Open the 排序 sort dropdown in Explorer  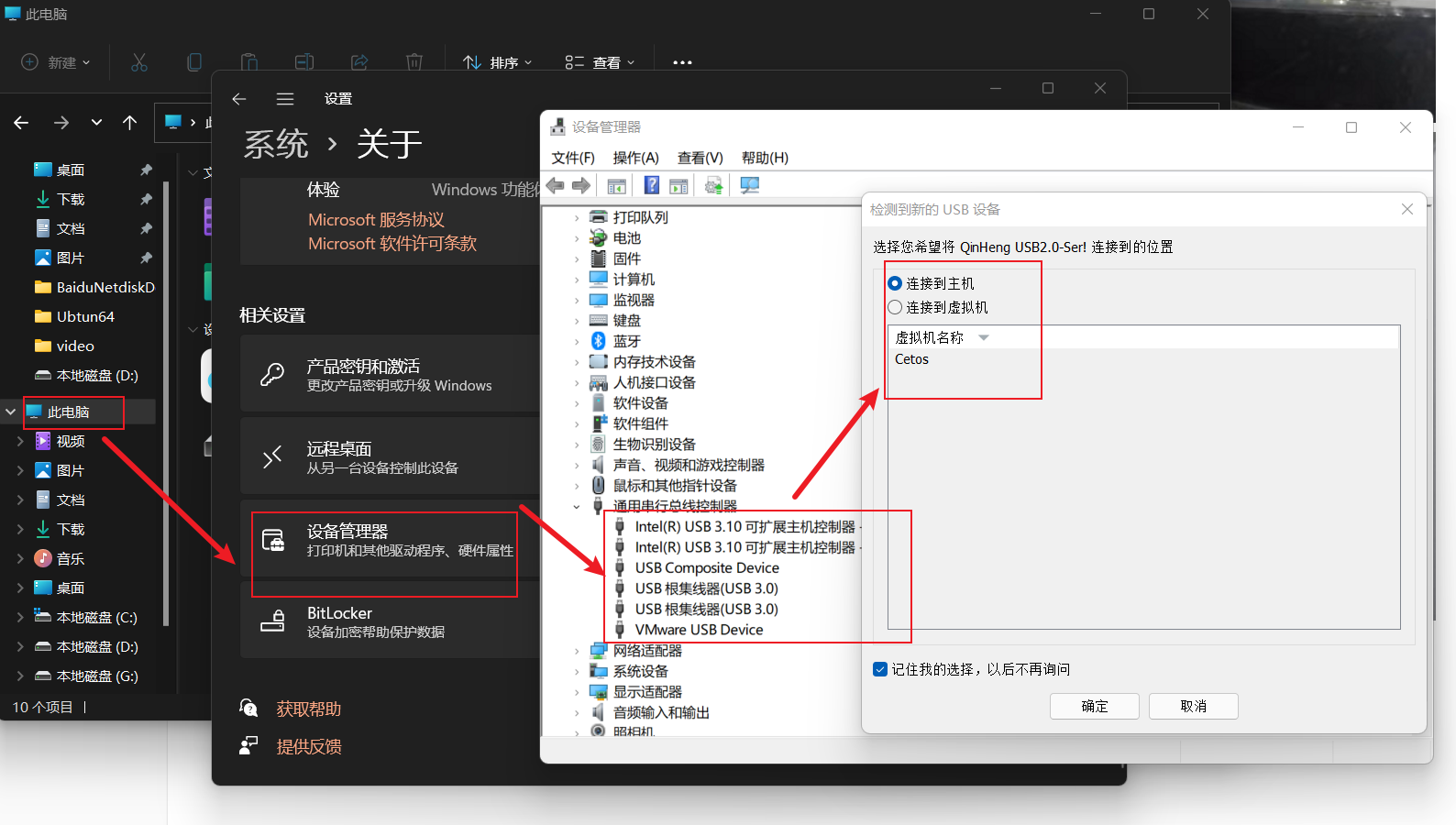point(498,62)
